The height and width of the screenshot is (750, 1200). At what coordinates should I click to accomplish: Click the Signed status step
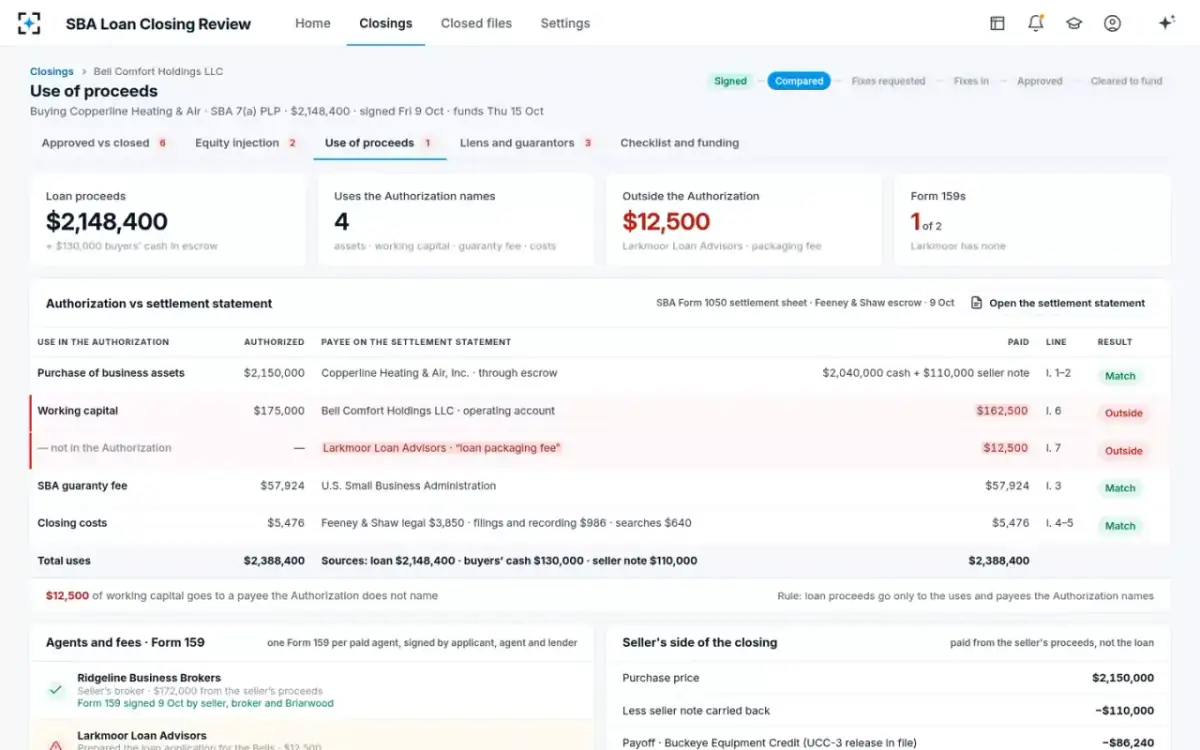pos(730,81)
